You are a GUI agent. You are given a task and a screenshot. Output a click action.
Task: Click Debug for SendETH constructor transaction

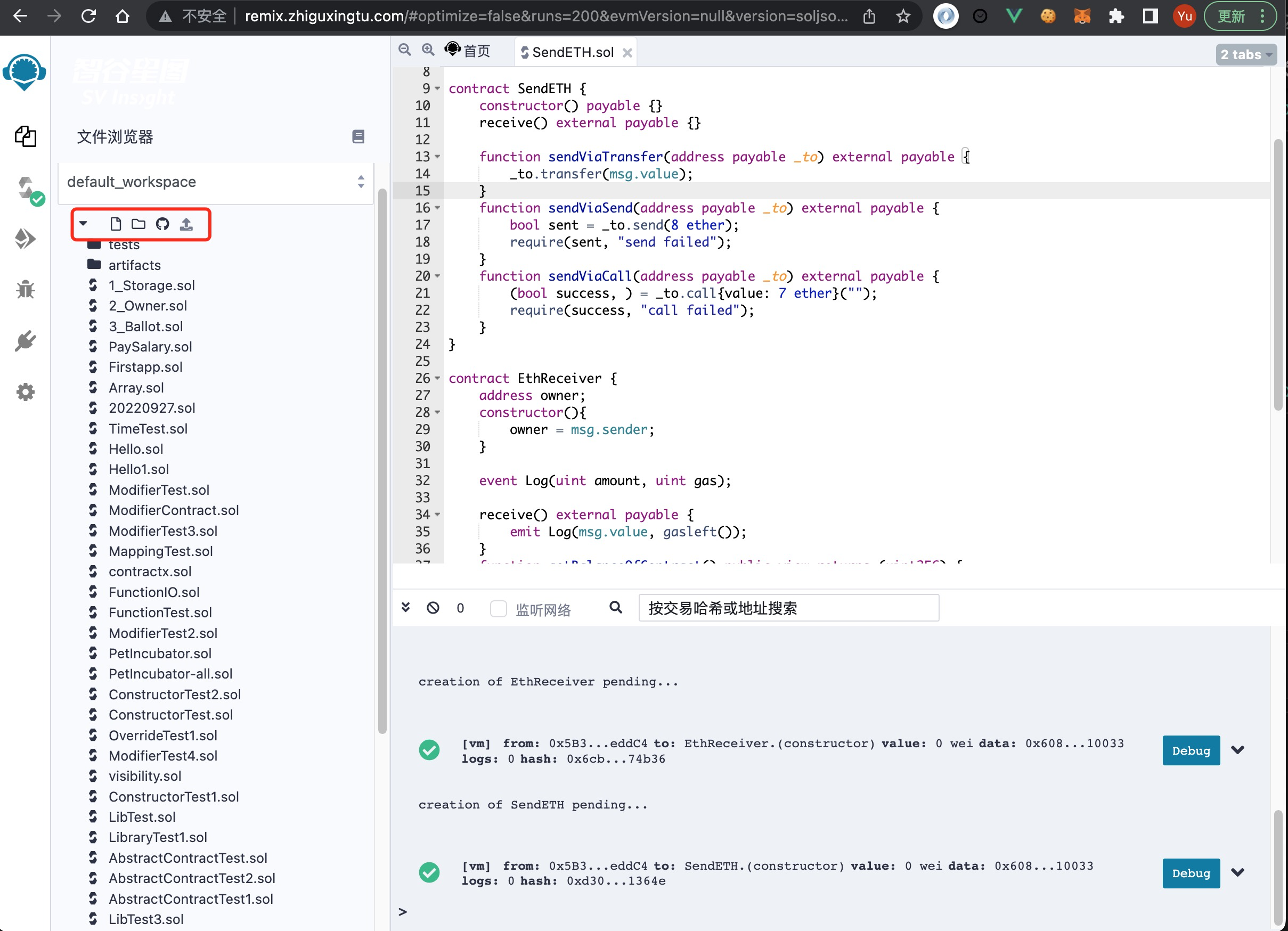1191,873
